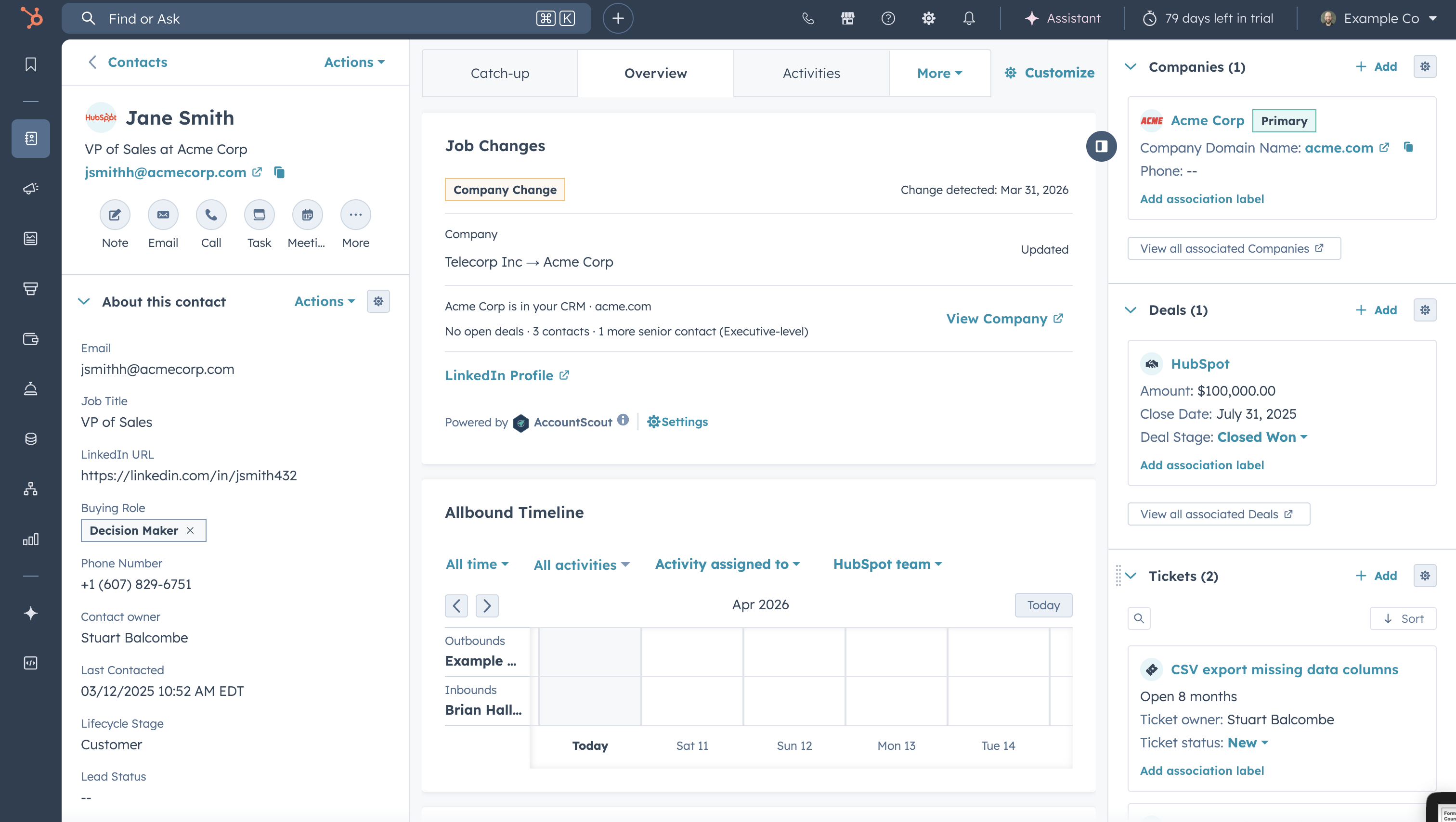Image resolution: width=1456 pixels, height=822 pixels.
Task: Collapse the right record sidebar panel
Action: (x=1101, y=146)
